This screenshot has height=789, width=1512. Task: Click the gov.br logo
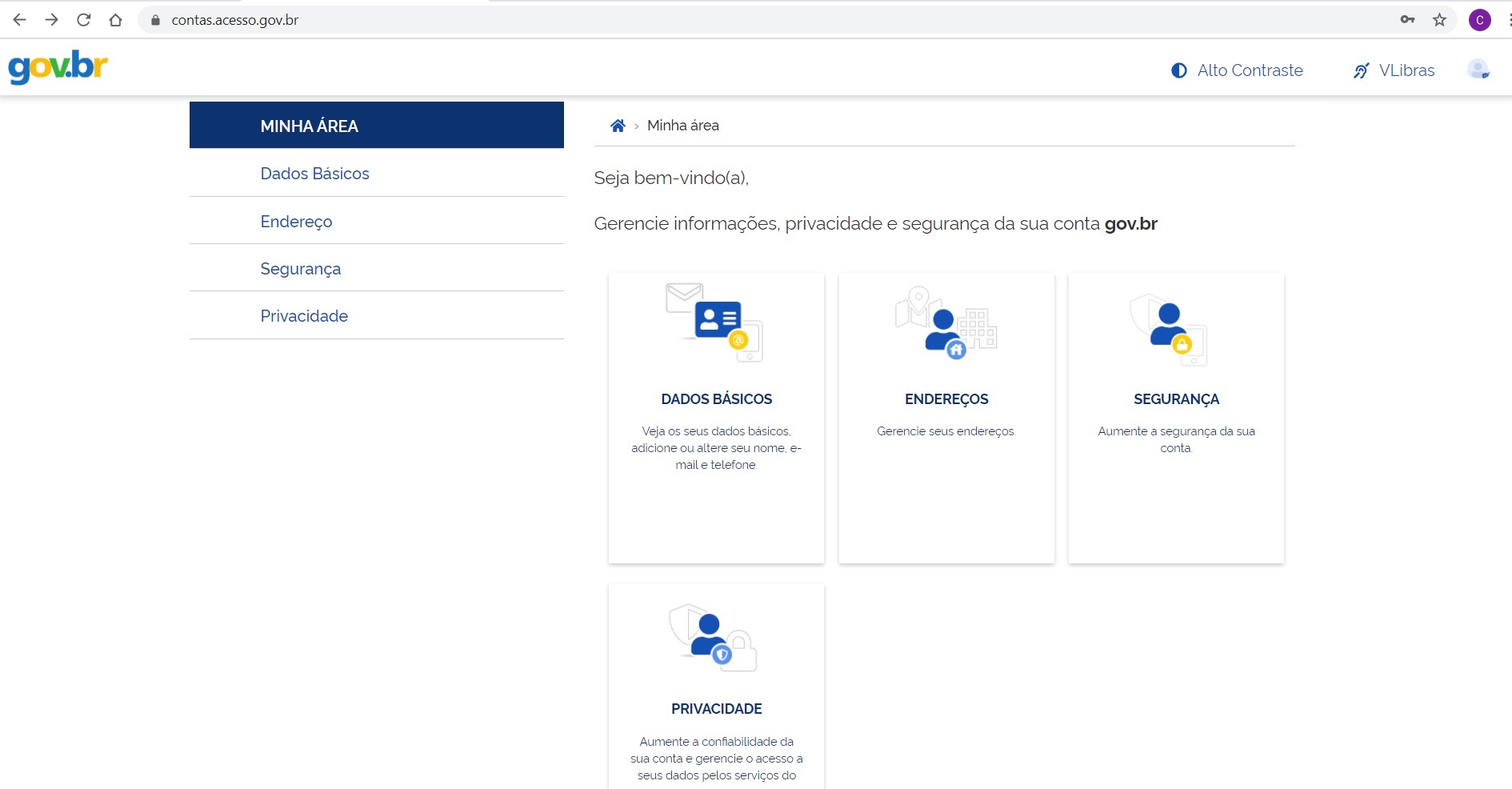point(58,67)
